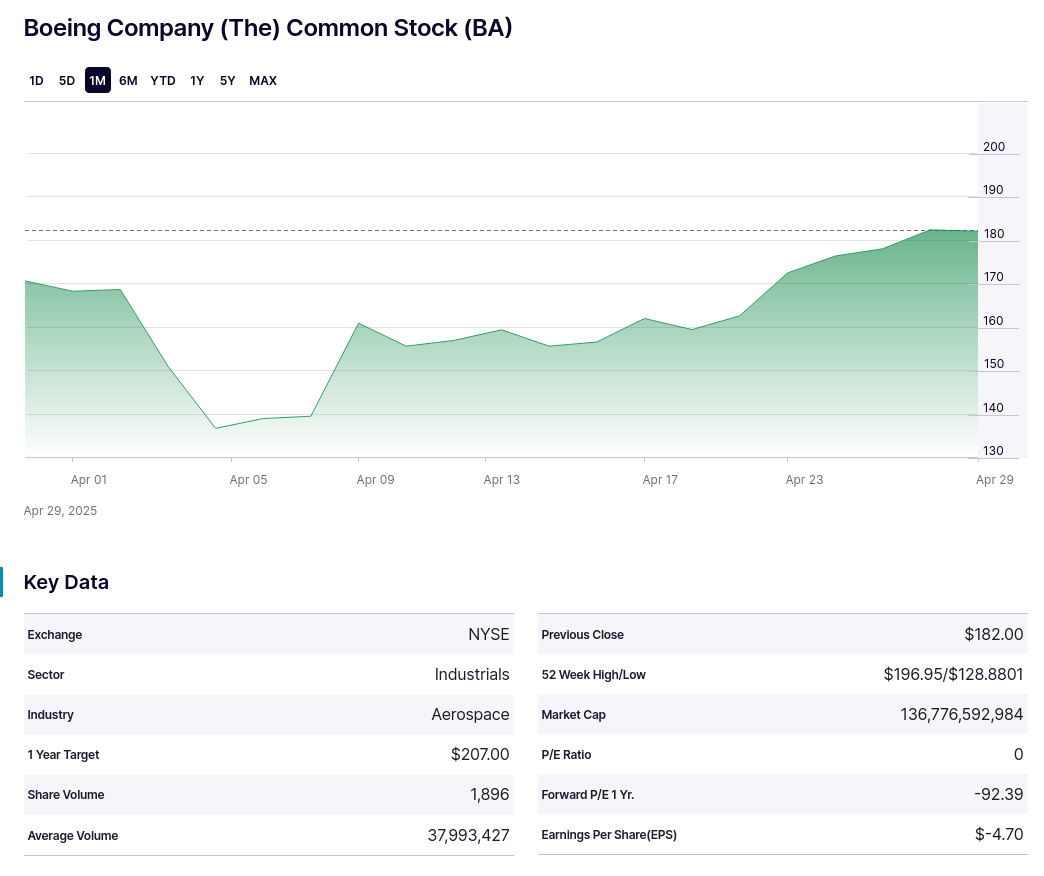The width and height of the screenshot is (1044, 876).
Task: Click the P/E Ratio value 0
Action: 1019,754
